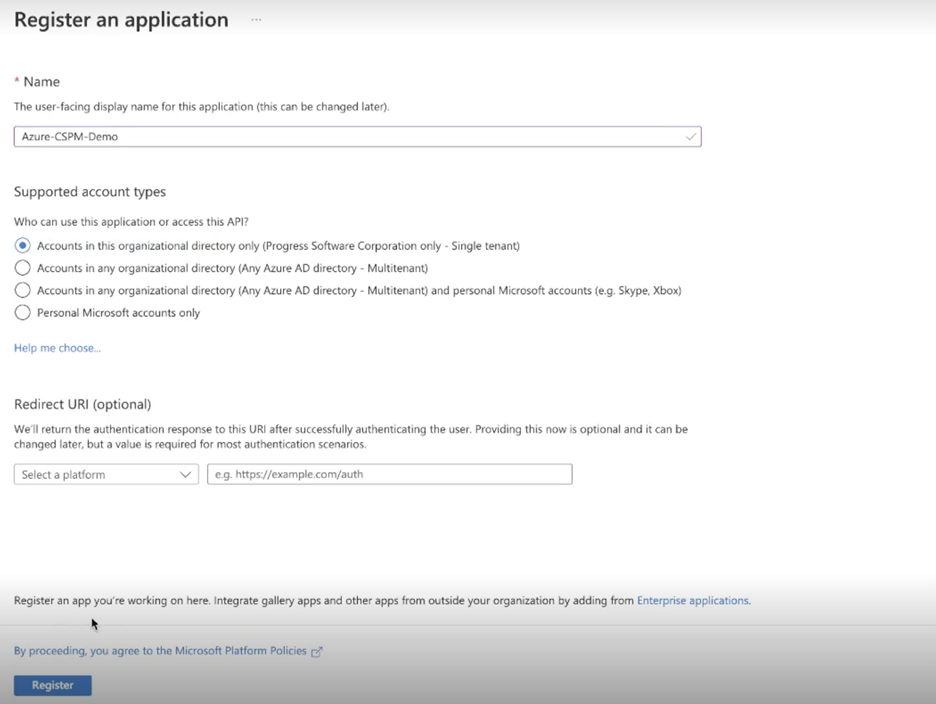The image size is (936, 704).
Task: Click the Register button
Action: pos(52,685)
